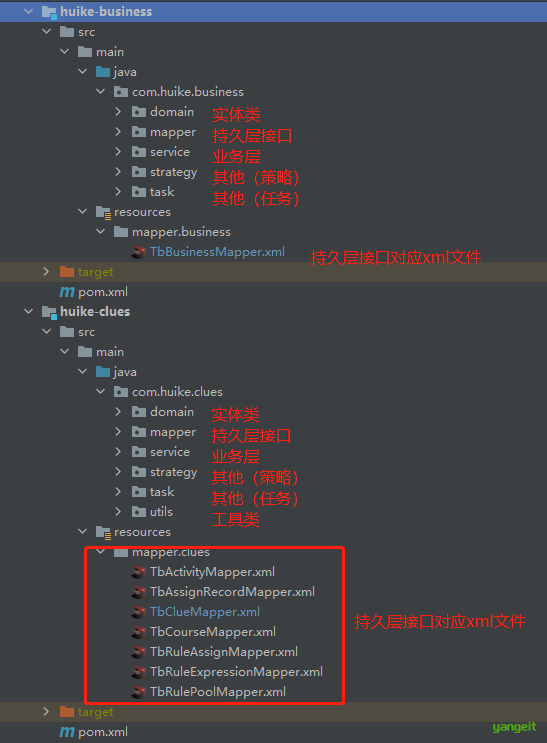
Task: Expand the target folder under huike-business
Action: 46,272
